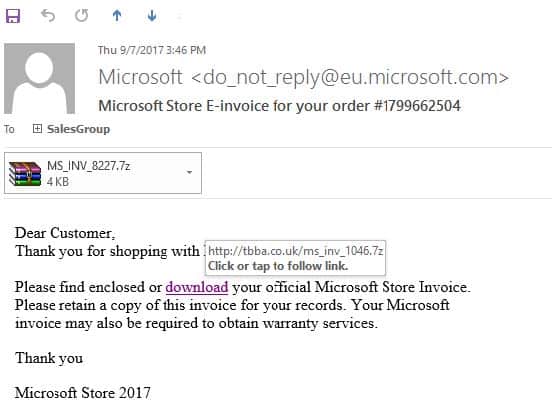Select the MS_INV_8227.7z attachment file name
The height and width of the screenshot is (414, 552).
89,165
